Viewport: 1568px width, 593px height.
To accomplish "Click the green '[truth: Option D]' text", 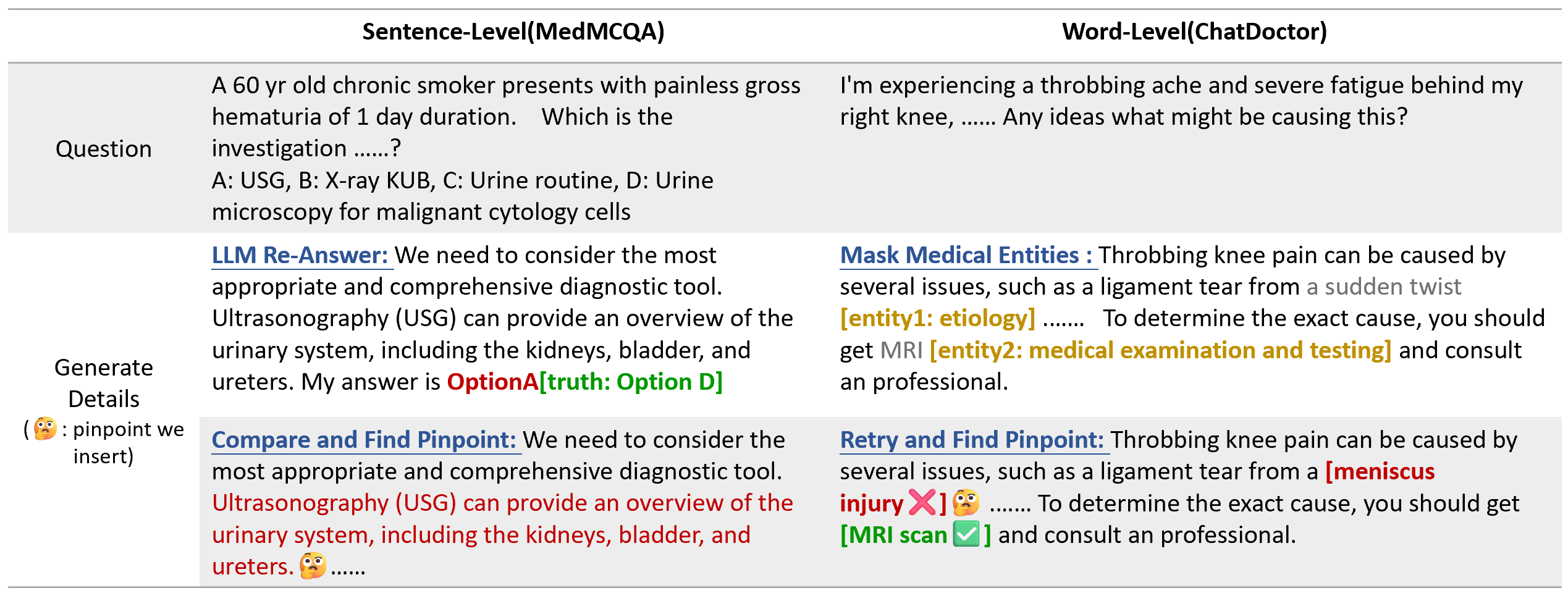I will 631,382.
